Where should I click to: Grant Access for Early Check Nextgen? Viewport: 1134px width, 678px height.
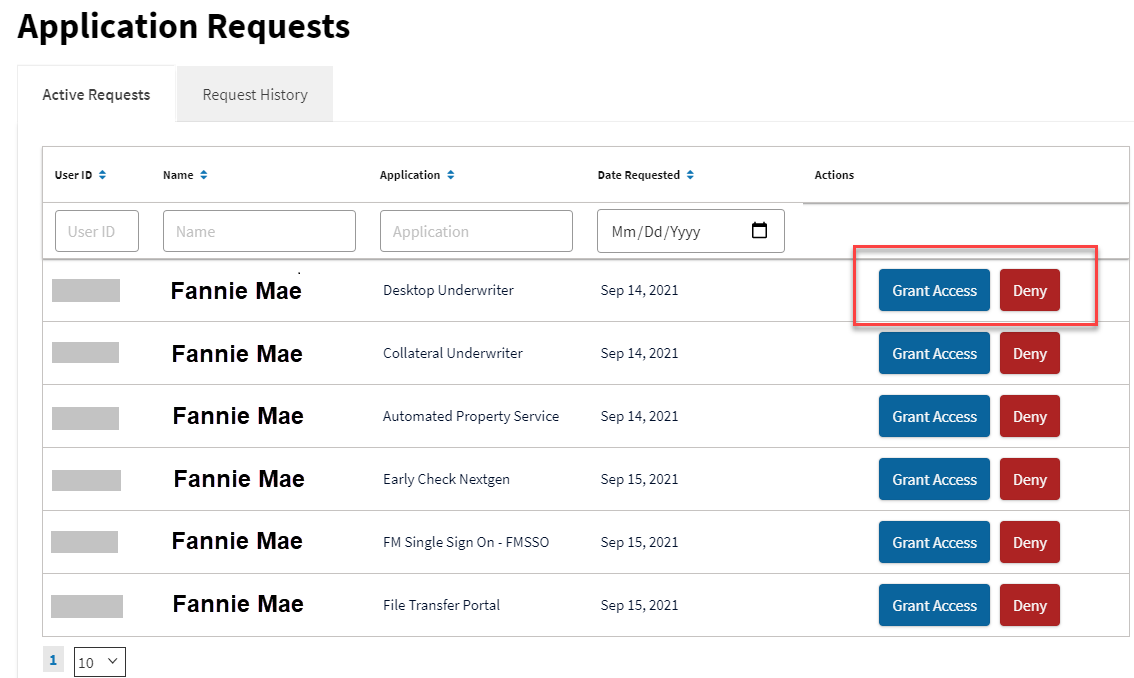[934, 479]
